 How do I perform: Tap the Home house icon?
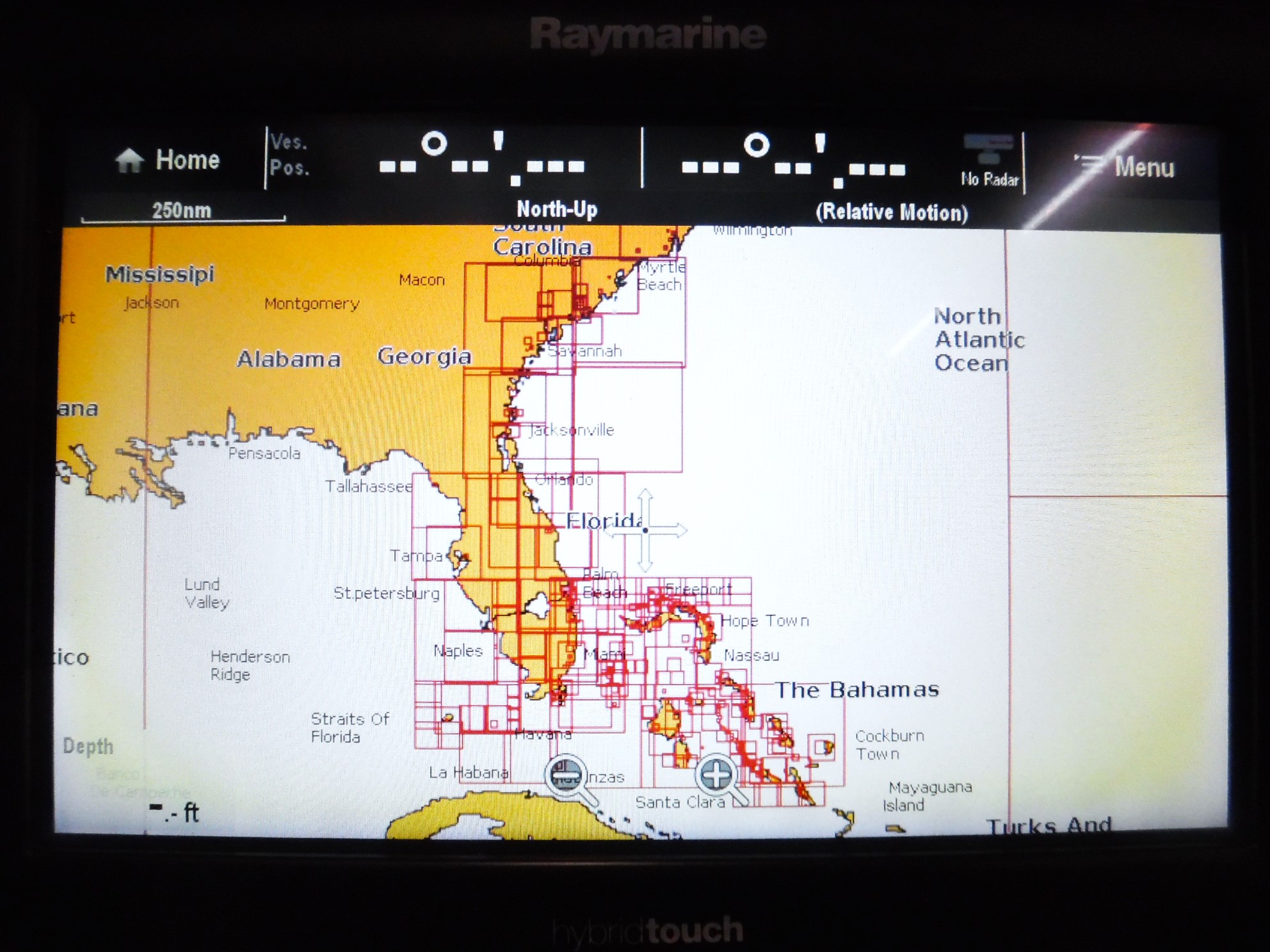tap(129, 160)
